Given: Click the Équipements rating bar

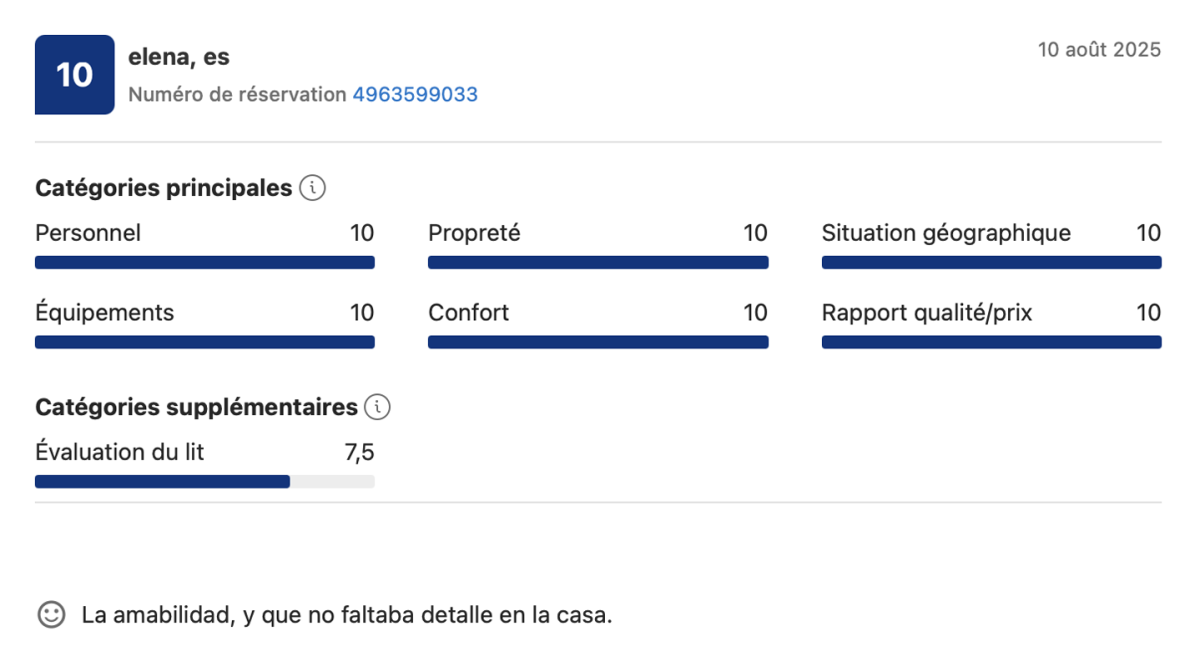Looking at the screenshot, I should [x=205, y=342].
